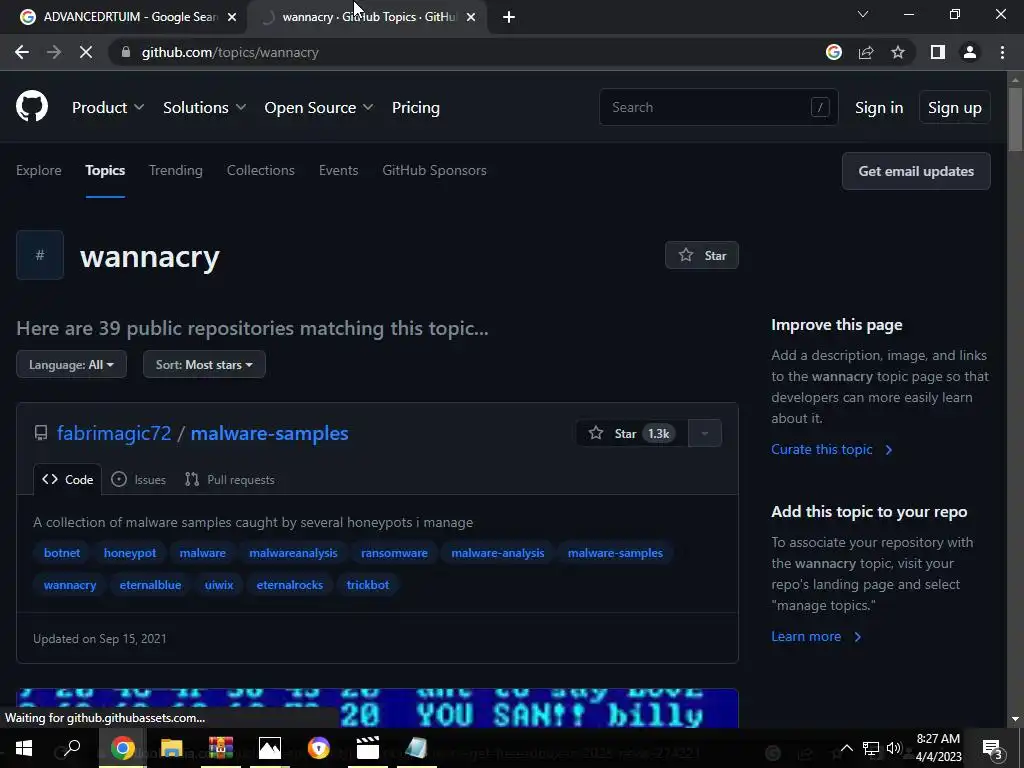Open Photos app from taskbar
Viewport: 1024px width, 768px height.
270,748
